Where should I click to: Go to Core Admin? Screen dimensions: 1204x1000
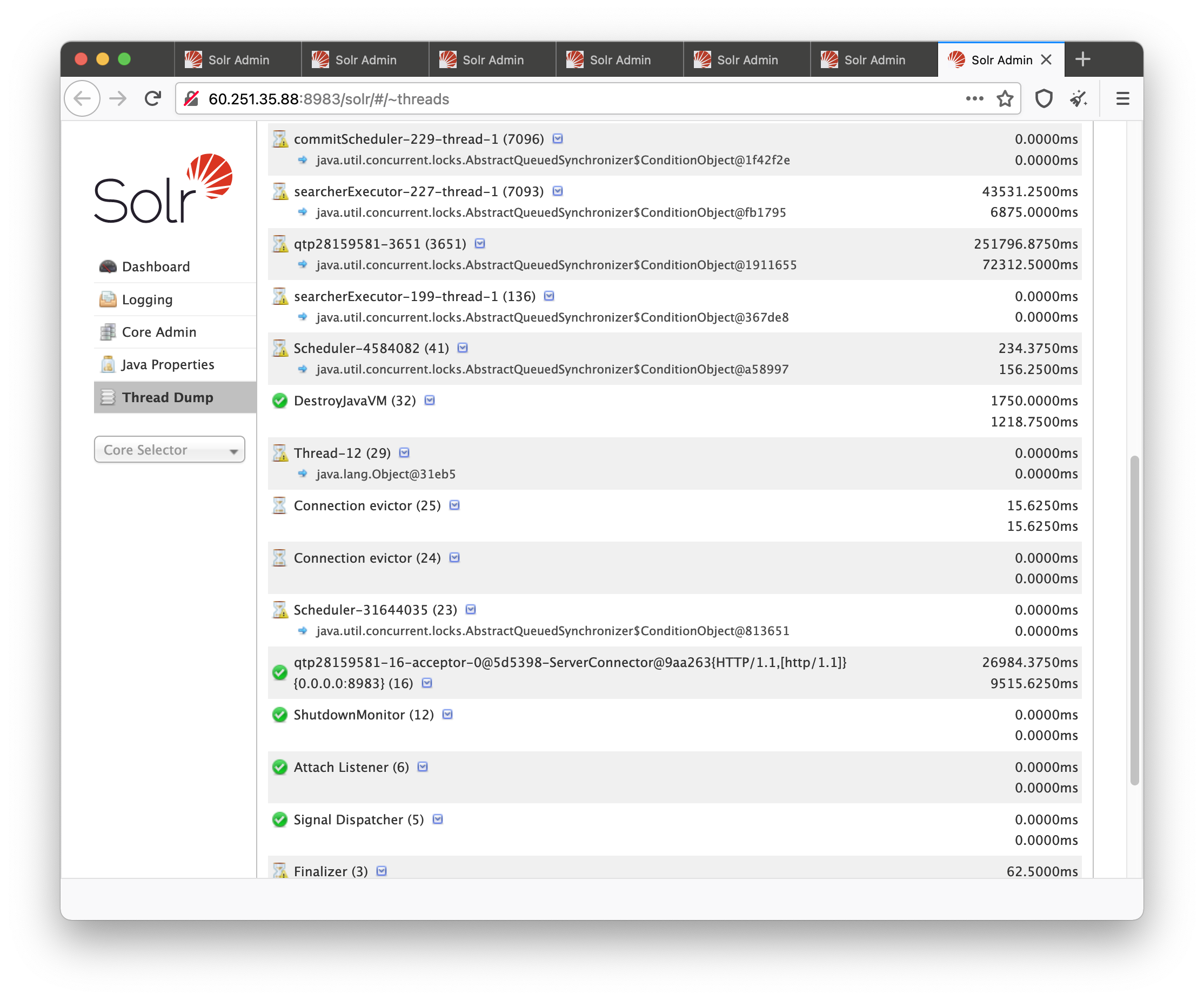click(175, 331)
